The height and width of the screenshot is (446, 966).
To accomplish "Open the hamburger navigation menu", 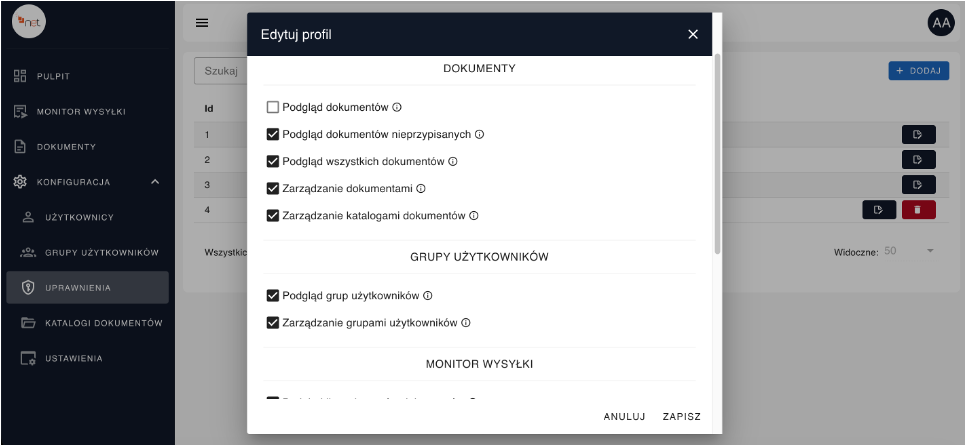I will (x=202, y=23).
